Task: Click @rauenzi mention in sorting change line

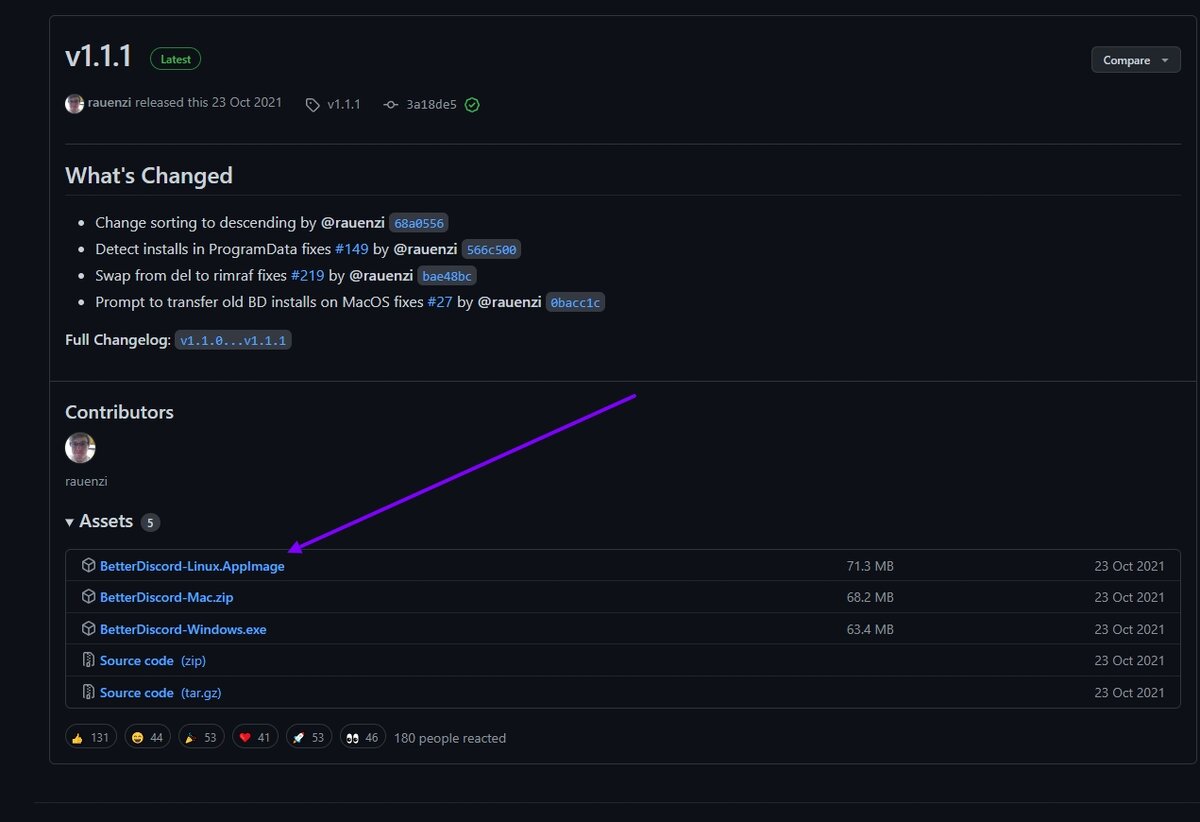Action: 353,222
